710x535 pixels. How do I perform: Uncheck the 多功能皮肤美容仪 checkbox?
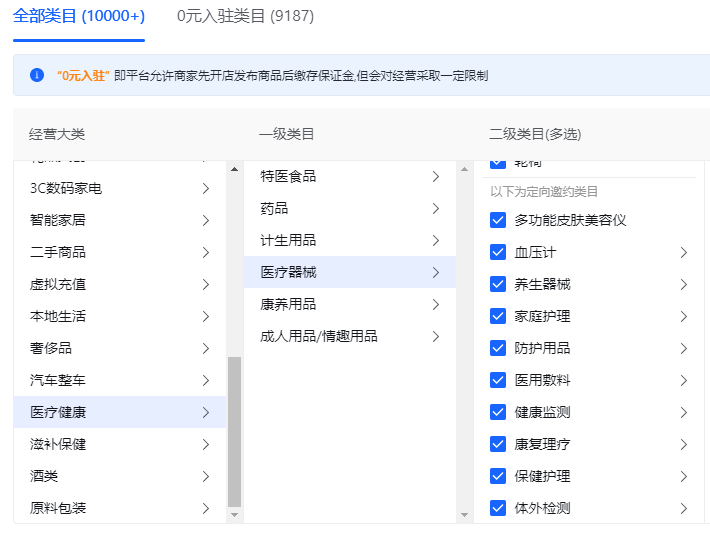[x=498, y=220]
